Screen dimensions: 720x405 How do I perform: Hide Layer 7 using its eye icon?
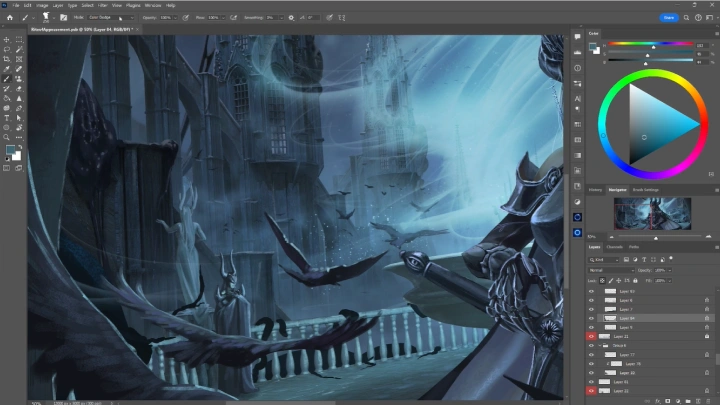591,309
